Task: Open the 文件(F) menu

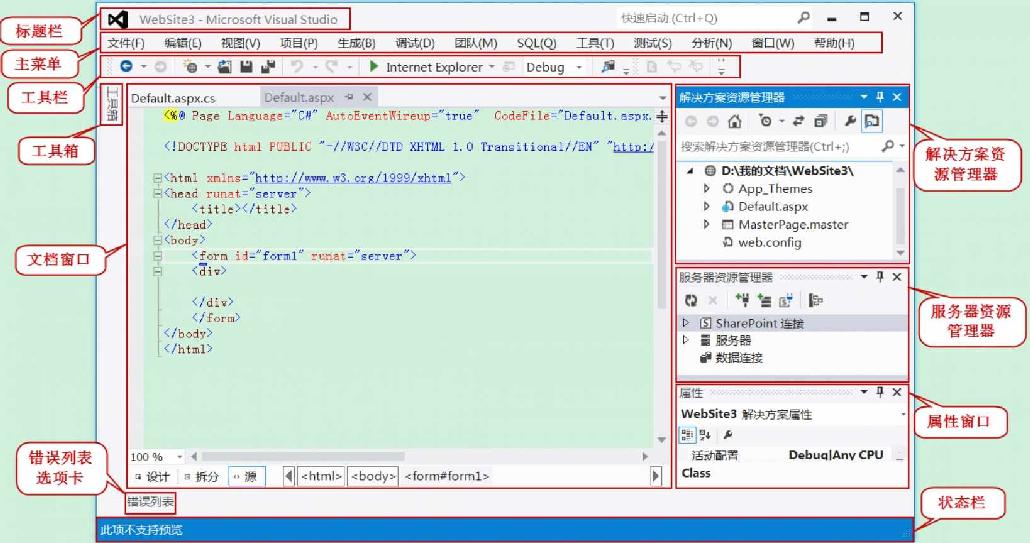Action: click(x=125, y=43)
